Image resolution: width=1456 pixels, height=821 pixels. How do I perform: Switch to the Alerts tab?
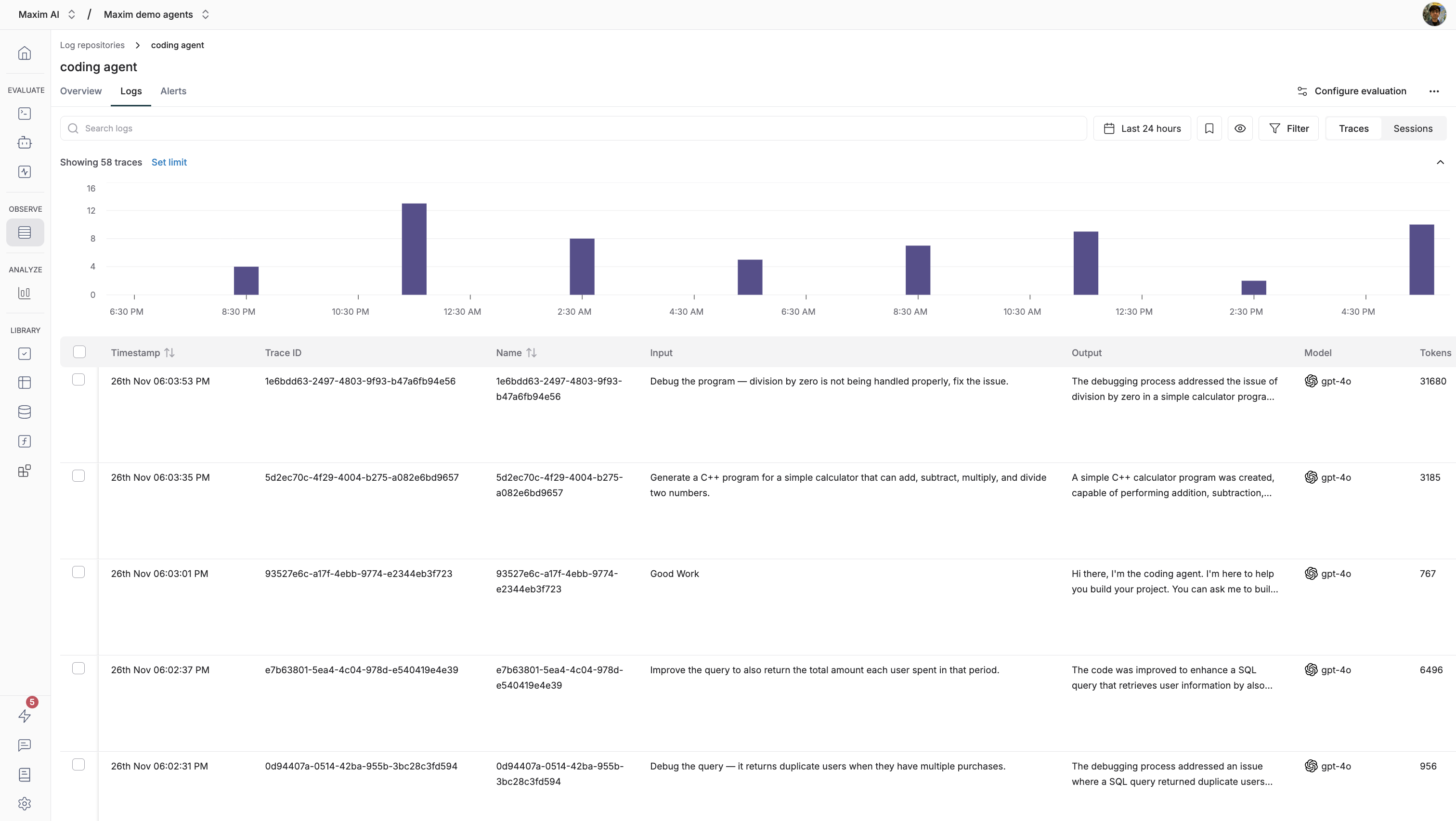point(173,91)
